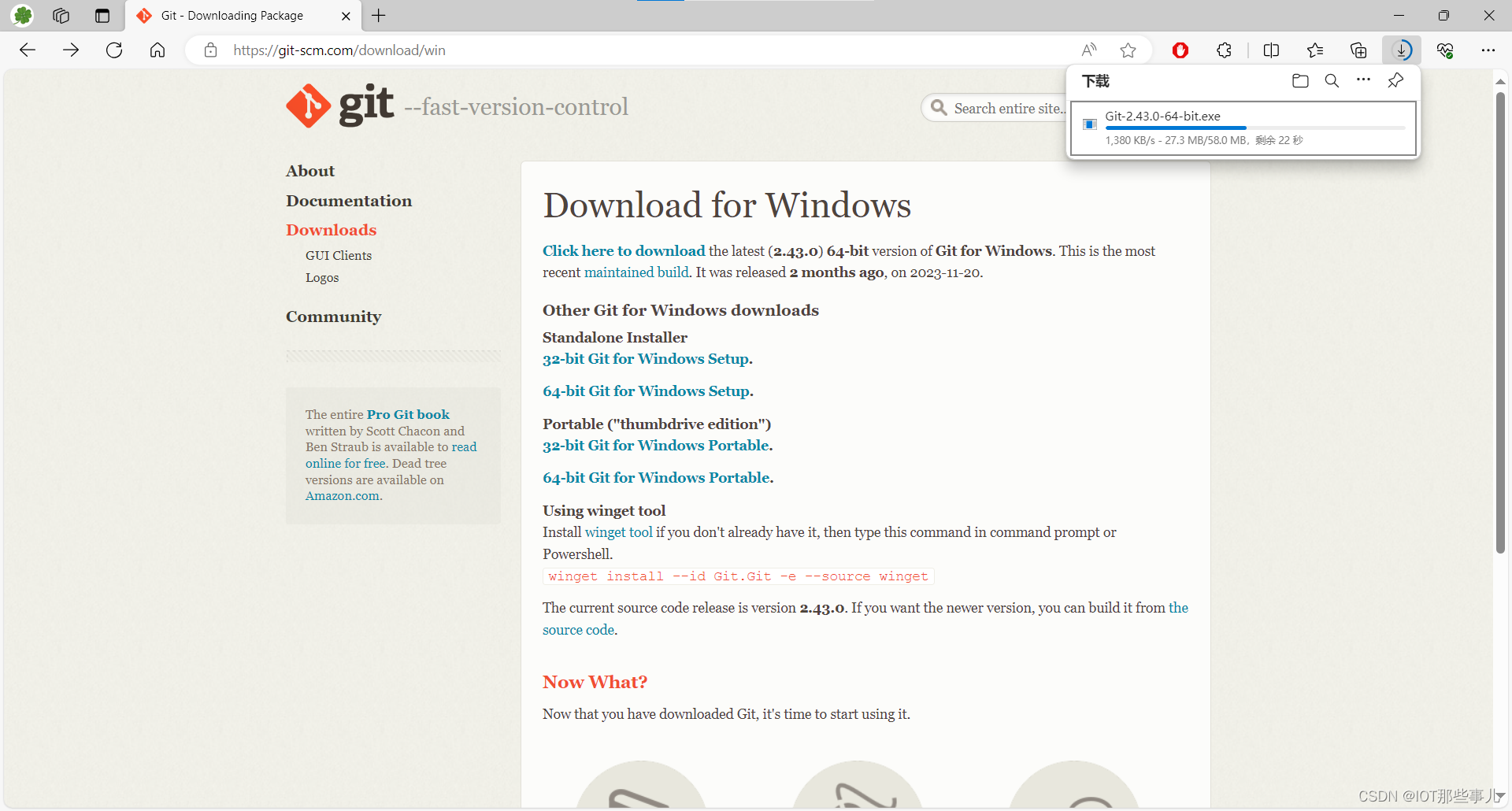Open the red Opera-style extension icon
This screenshot has height=811, width=1512.
click(x=1180, y=50)
